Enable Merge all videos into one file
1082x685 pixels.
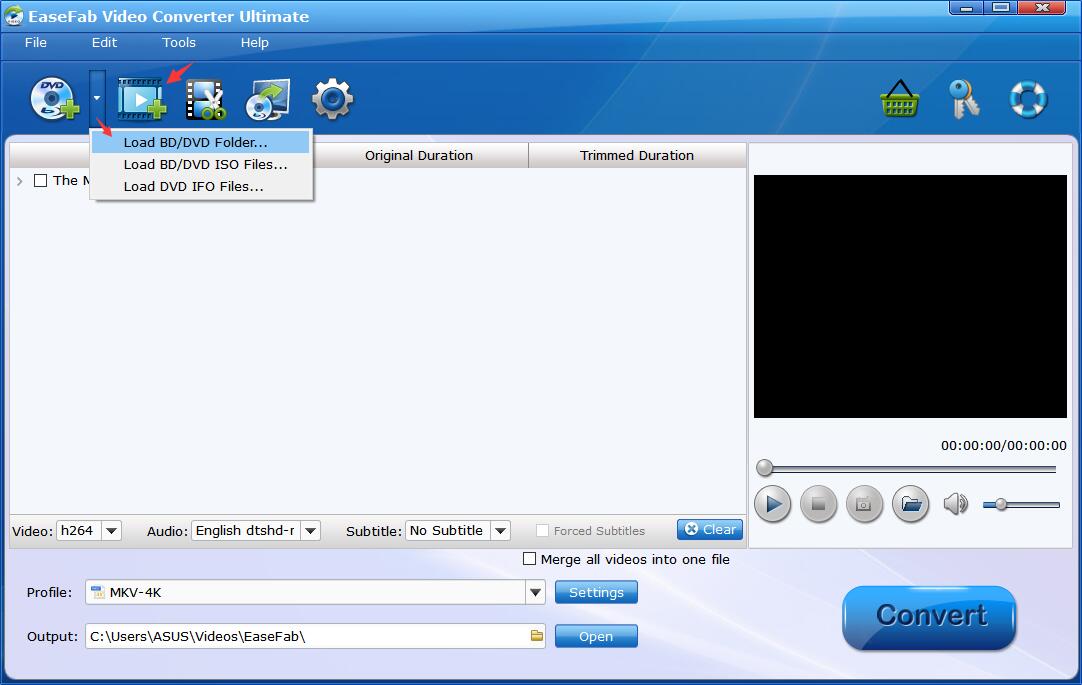[529, 559]
